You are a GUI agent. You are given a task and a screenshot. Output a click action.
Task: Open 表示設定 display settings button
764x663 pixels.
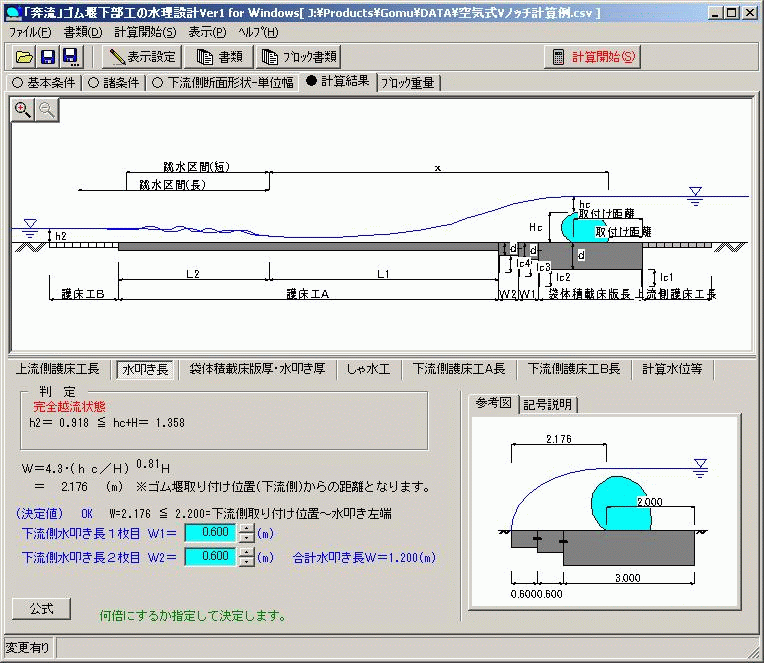(142, 57)
